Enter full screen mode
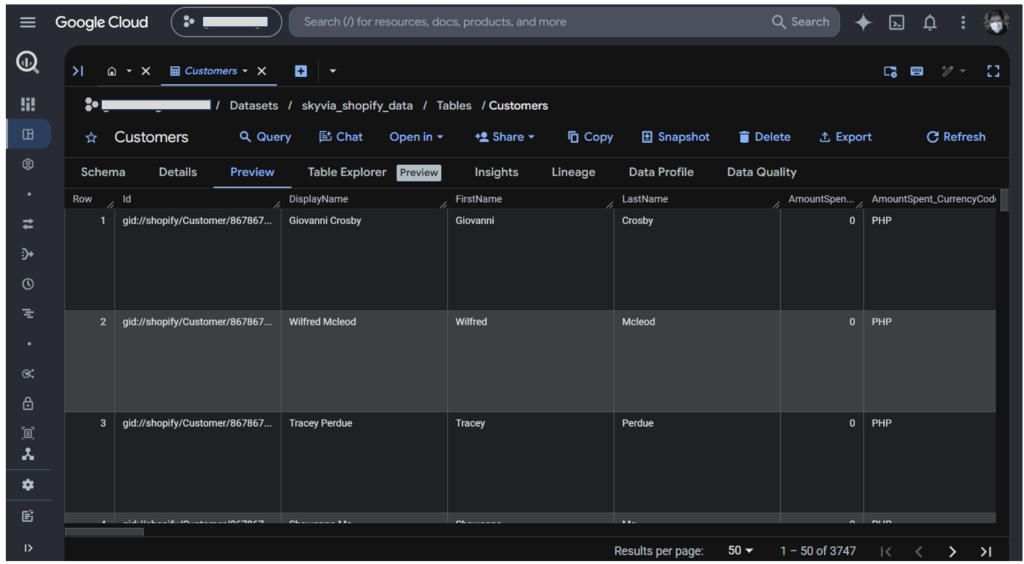The image size is (1024, 564). coord(993,71)
